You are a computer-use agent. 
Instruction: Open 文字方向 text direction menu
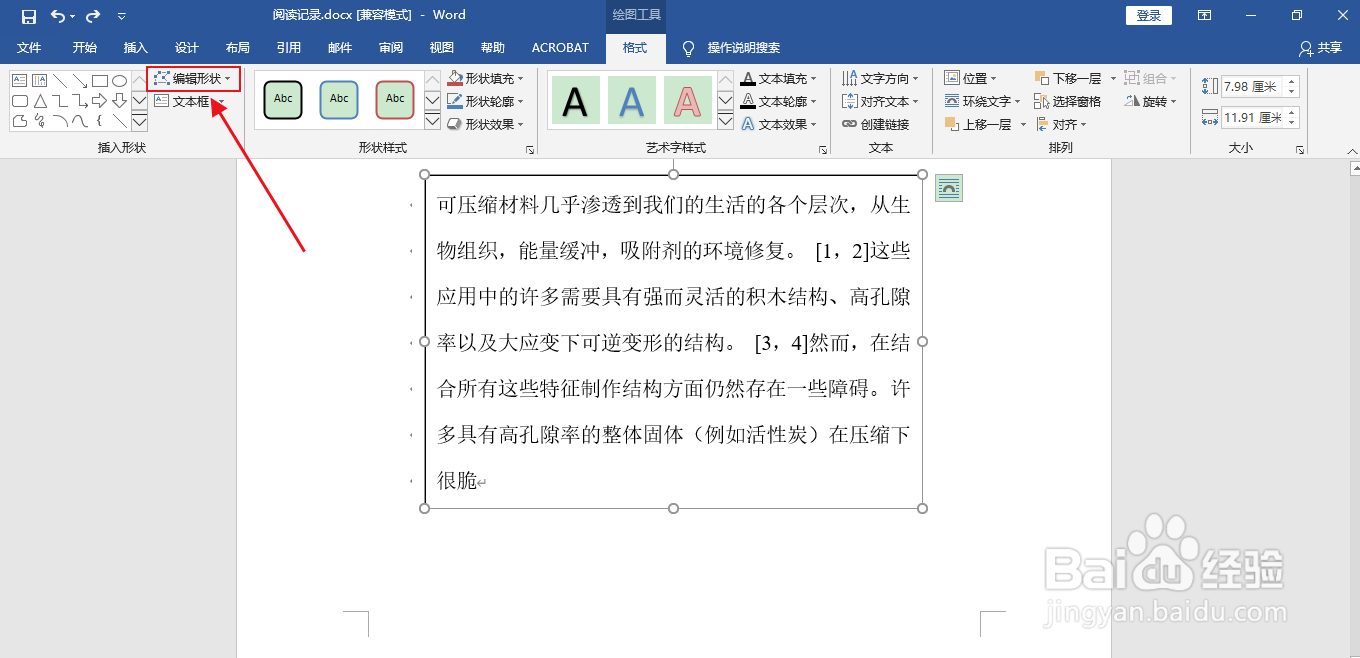coord(880,78)
